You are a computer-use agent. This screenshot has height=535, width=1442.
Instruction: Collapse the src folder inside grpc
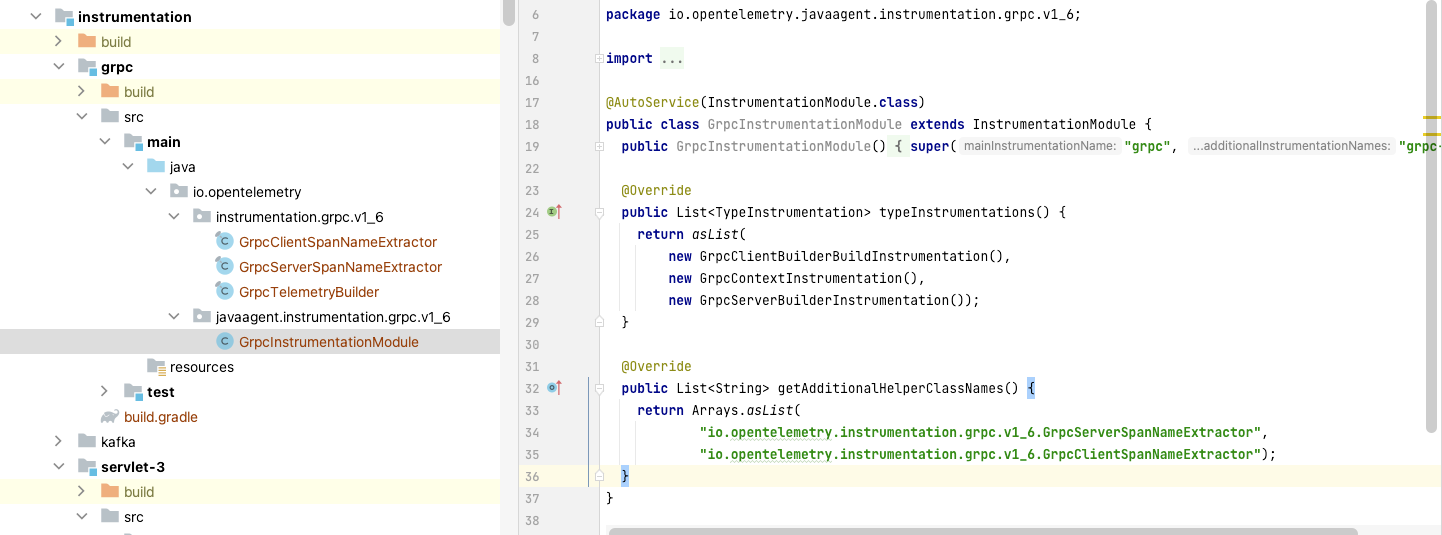click(x=81, y=117)
